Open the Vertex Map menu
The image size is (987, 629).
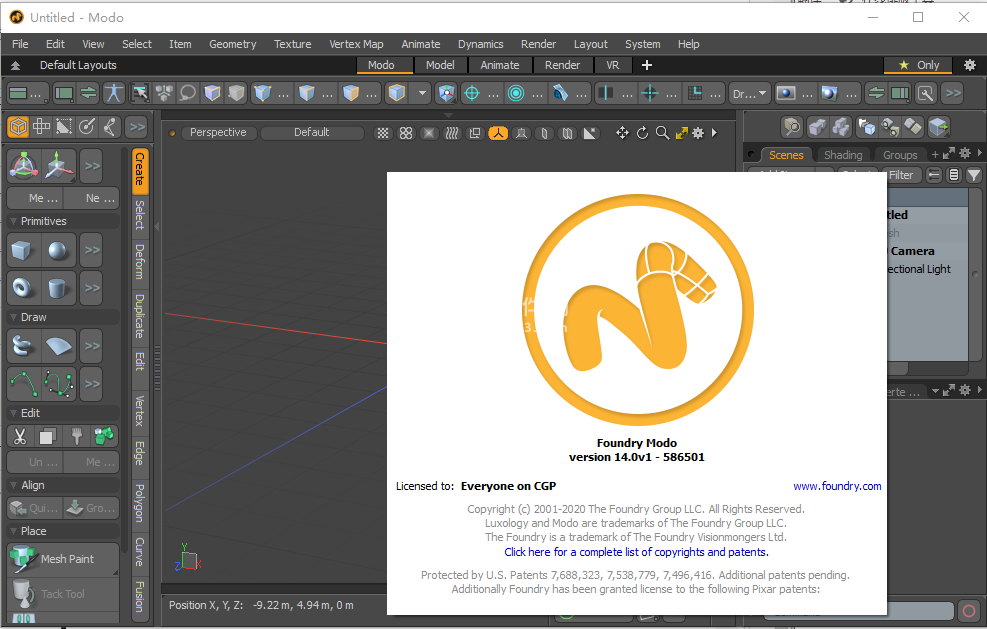(x=356, y=44)
